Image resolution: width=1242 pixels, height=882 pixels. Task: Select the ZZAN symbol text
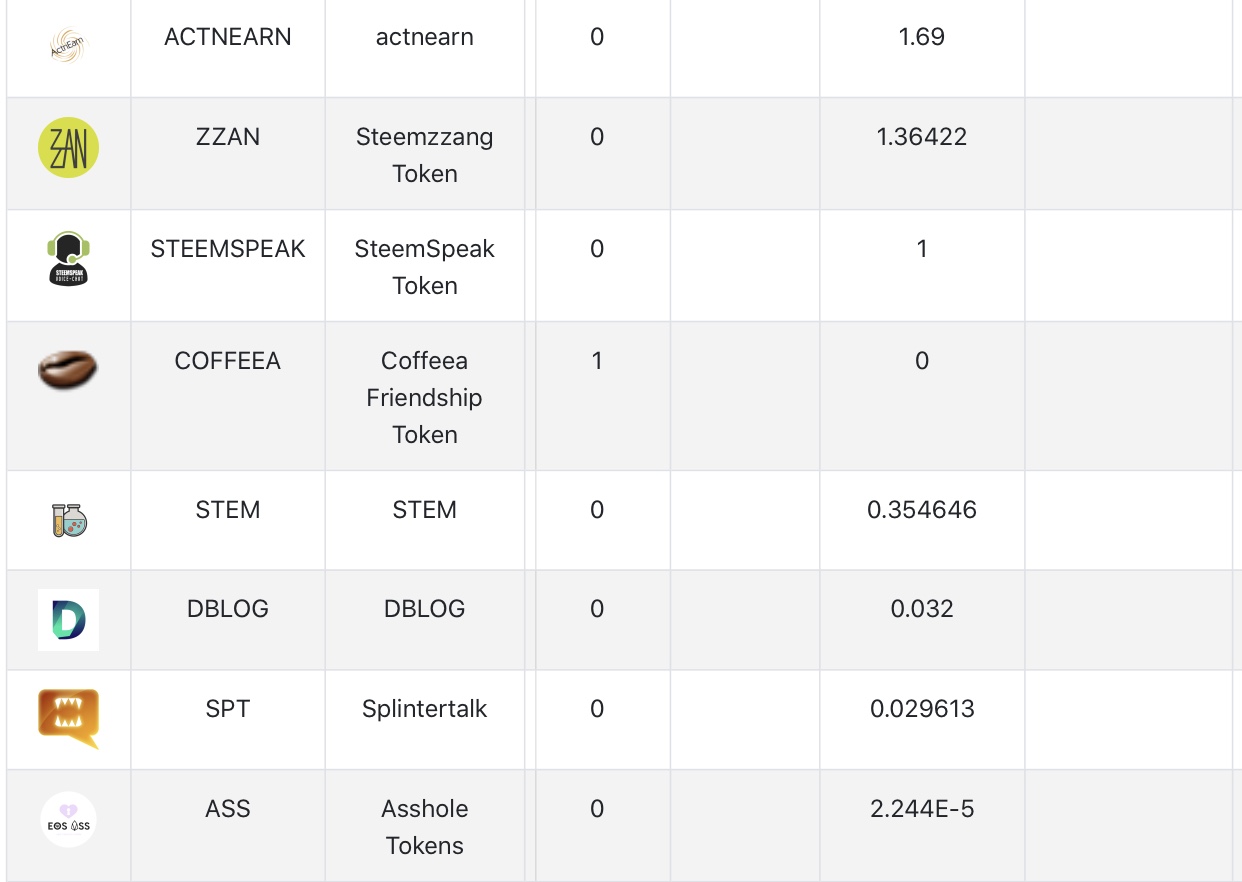coord(228,137)
